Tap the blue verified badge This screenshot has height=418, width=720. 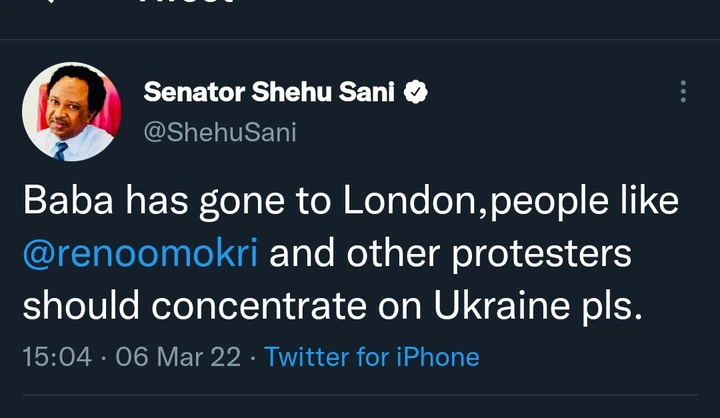[416, 93]
